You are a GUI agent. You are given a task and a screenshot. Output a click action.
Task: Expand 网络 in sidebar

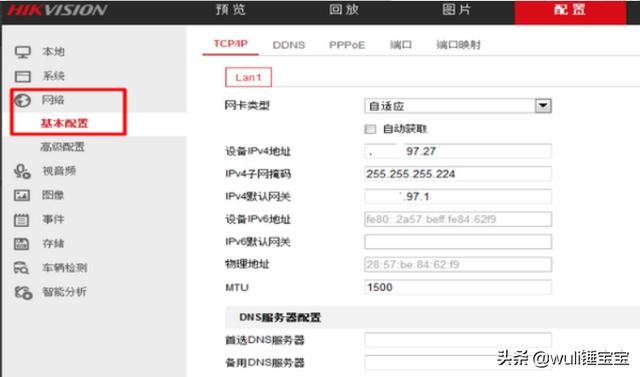pyautogui.click(x=53, y=100)
